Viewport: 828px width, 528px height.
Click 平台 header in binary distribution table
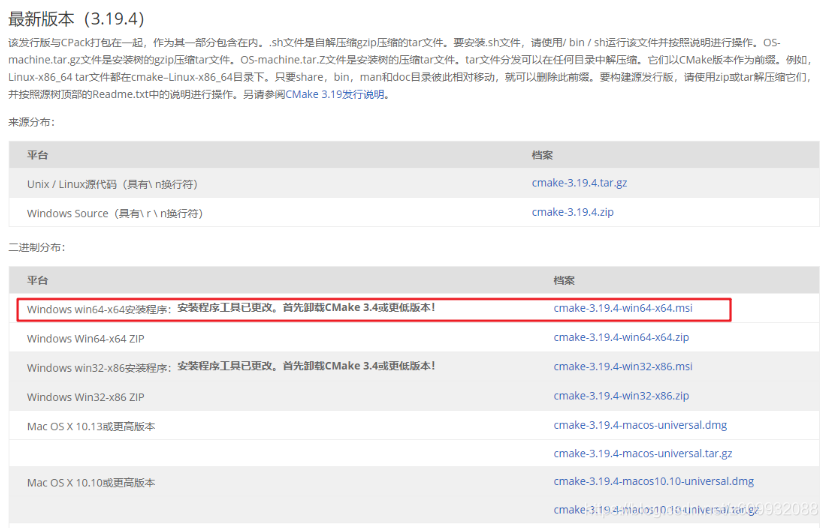(x=37, y=280)
